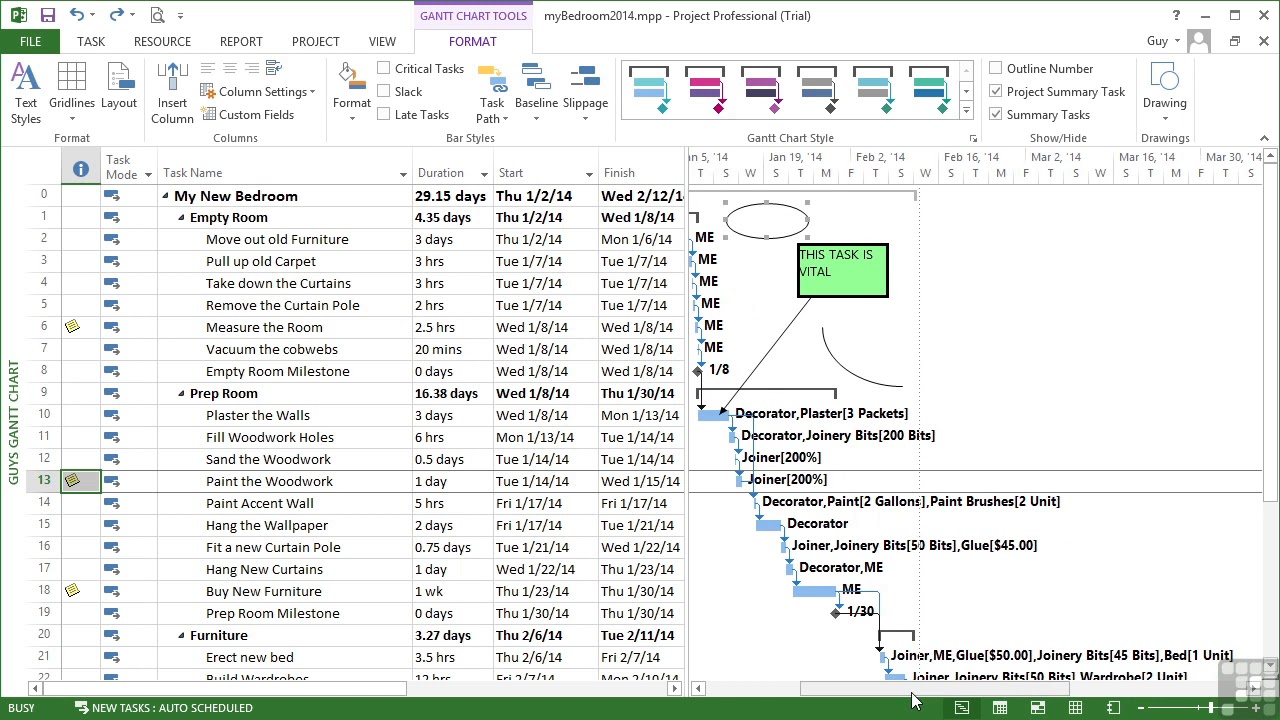1280x720 pixels.
Task: Enable the Slack checkbox
Action: click(384, 91)
